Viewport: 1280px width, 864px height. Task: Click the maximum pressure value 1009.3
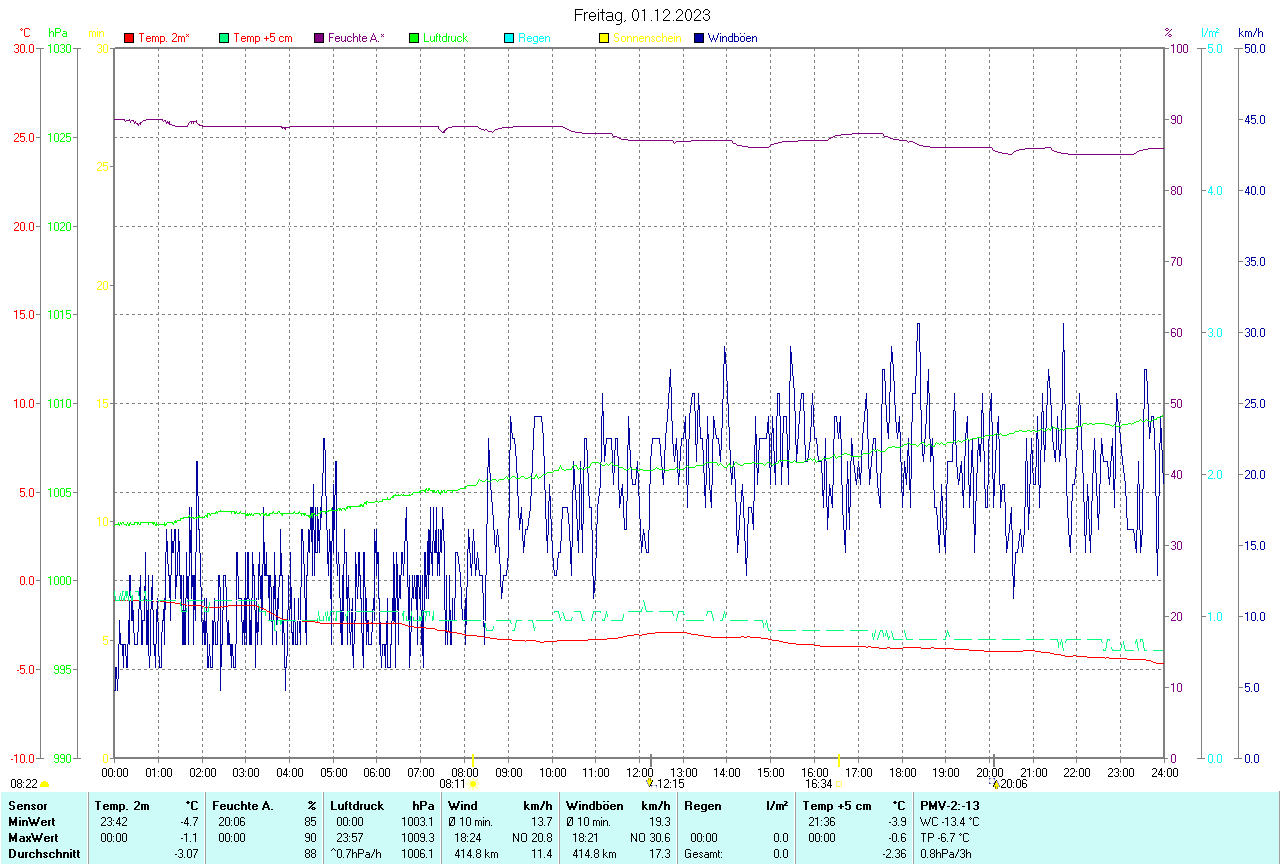click(x=418, y=838)
